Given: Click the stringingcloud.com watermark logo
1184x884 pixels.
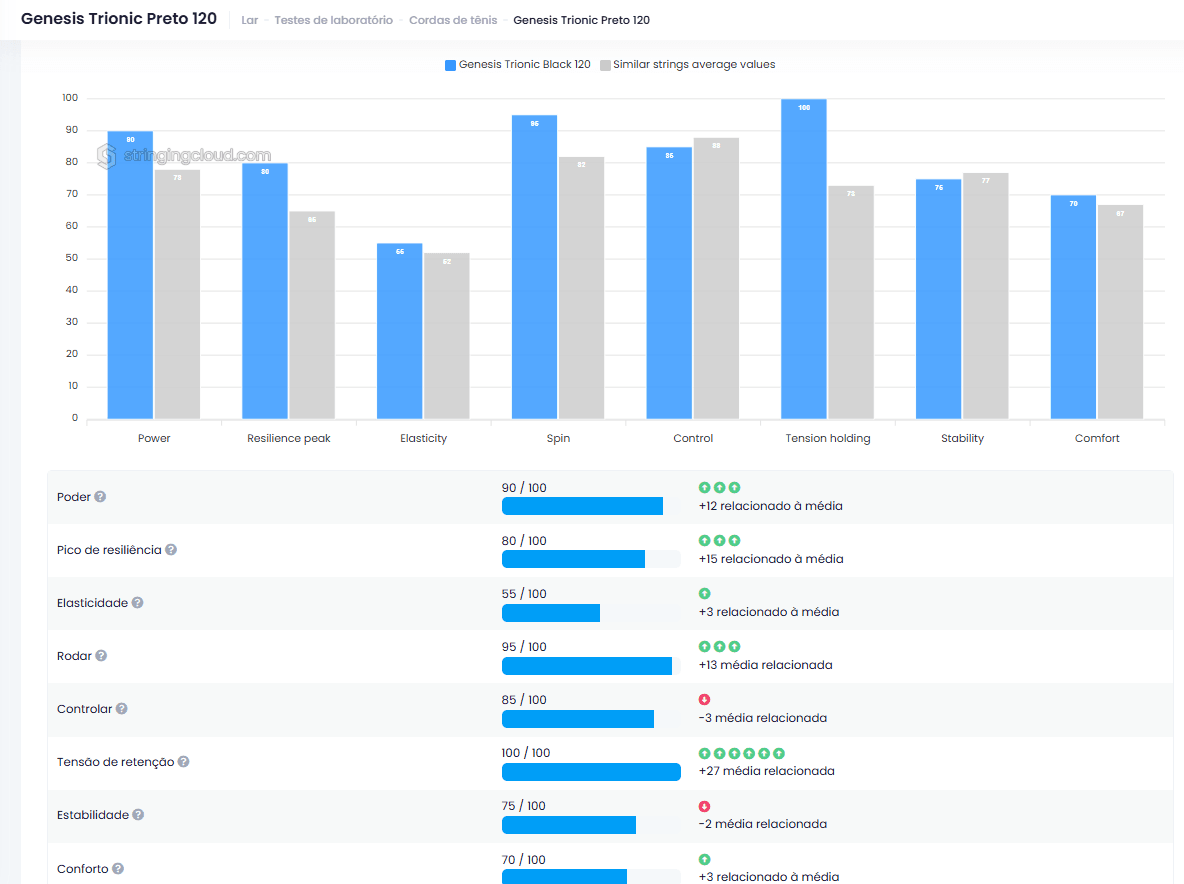Looking at the screenshot, I should pos(184,156).
